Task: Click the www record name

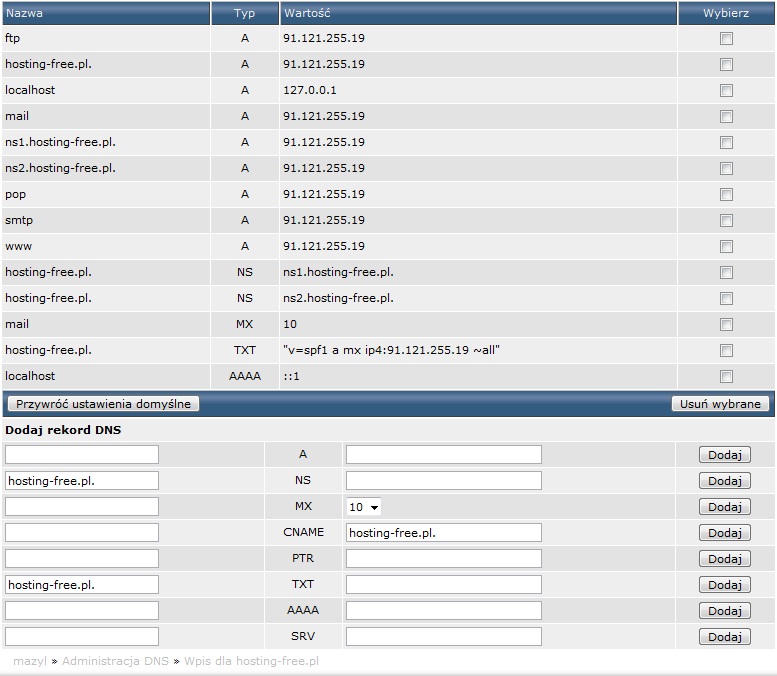Action: pos(18,246)
